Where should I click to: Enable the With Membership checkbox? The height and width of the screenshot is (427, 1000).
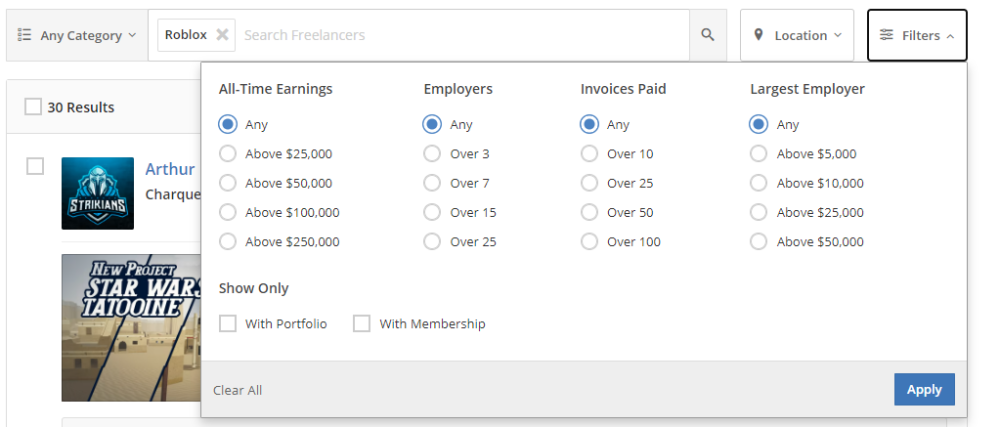pyautogui.click(x=362, y=324)
